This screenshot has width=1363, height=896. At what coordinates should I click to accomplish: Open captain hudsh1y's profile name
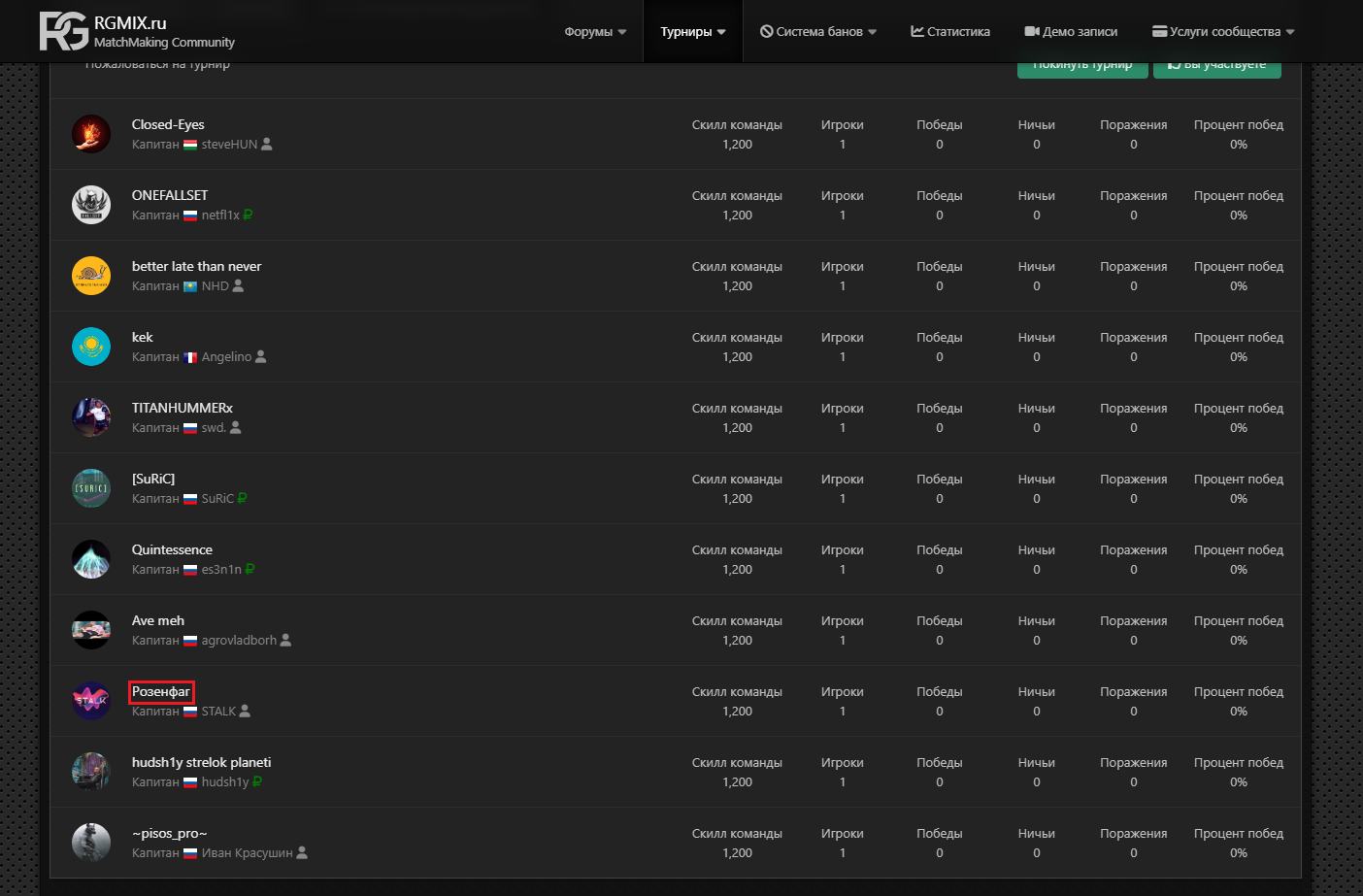[x=225, y=782]
